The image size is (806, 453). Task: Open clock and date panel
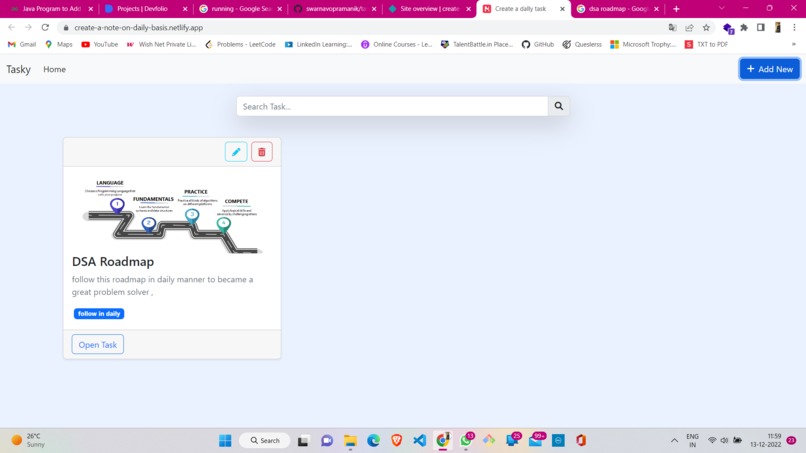[765, 441]
